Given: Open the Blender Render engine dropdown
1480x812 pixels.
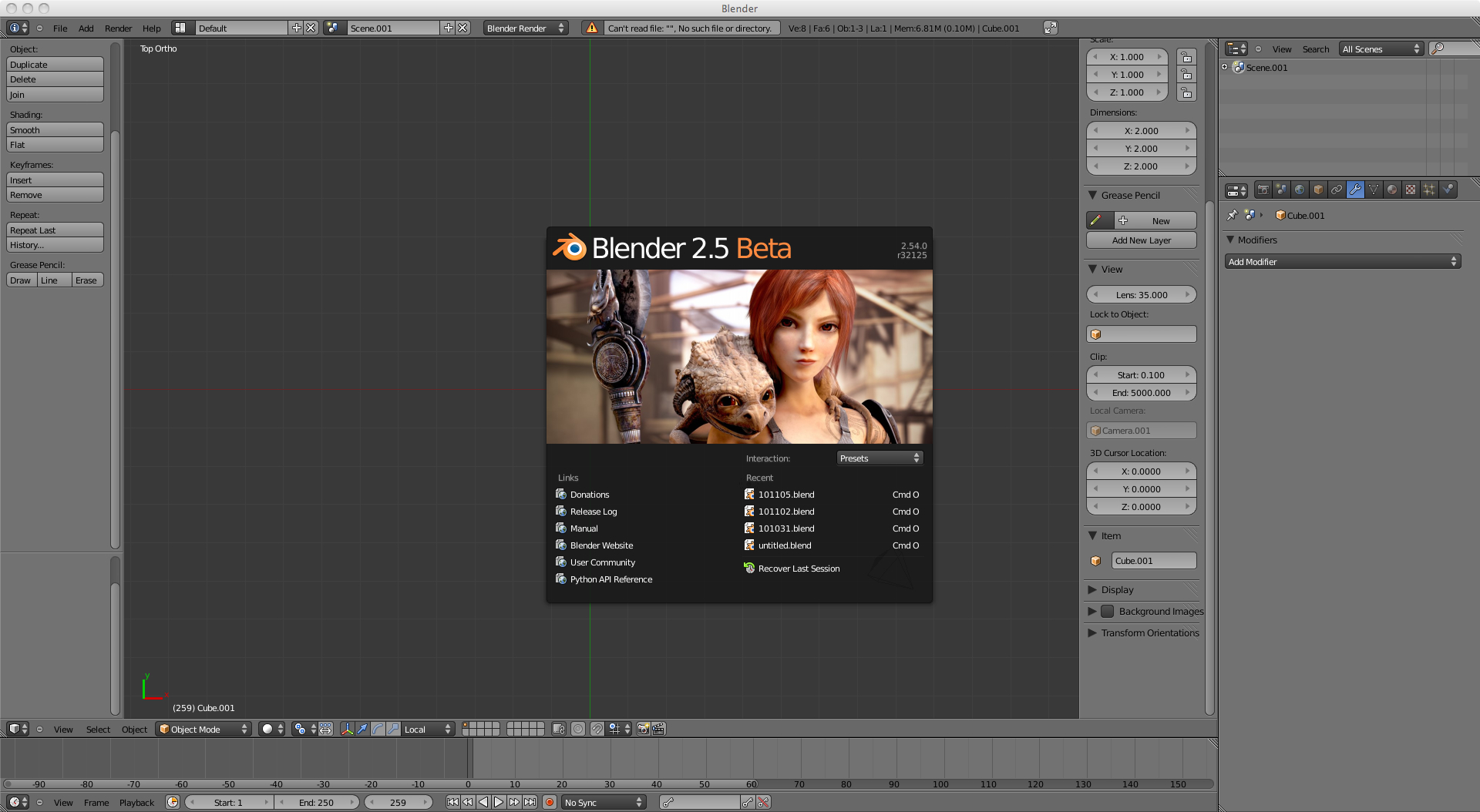Looking at the screenshot, I should (x=526, y=28).
